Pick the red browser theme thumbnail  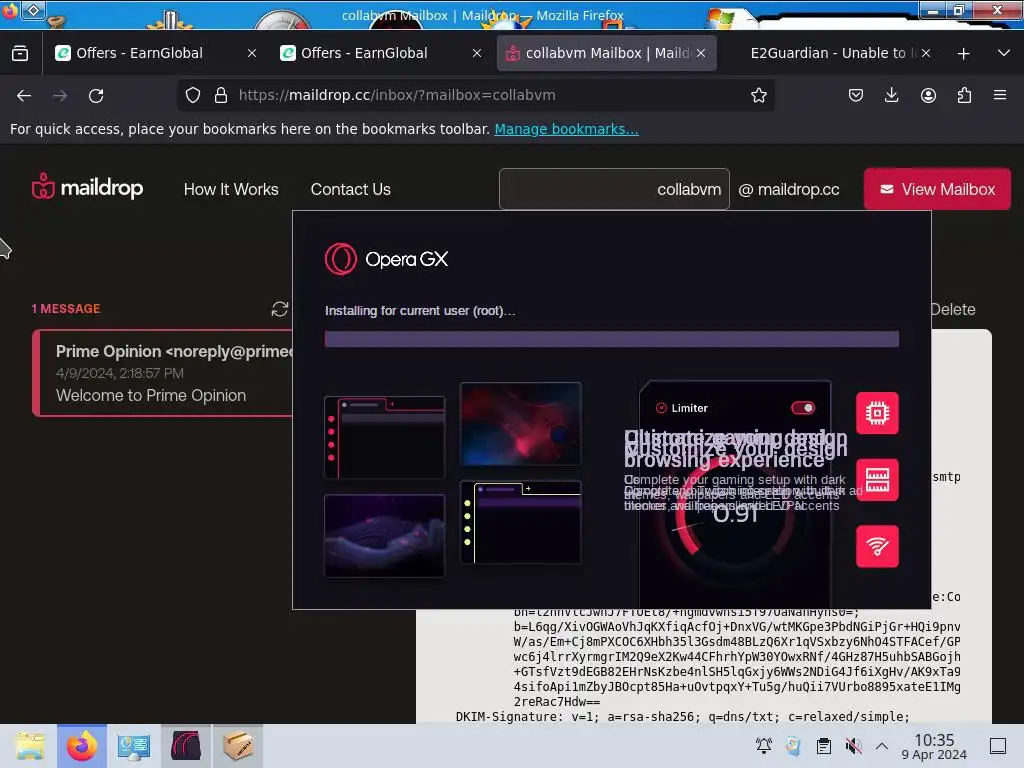tap(385, 438)
